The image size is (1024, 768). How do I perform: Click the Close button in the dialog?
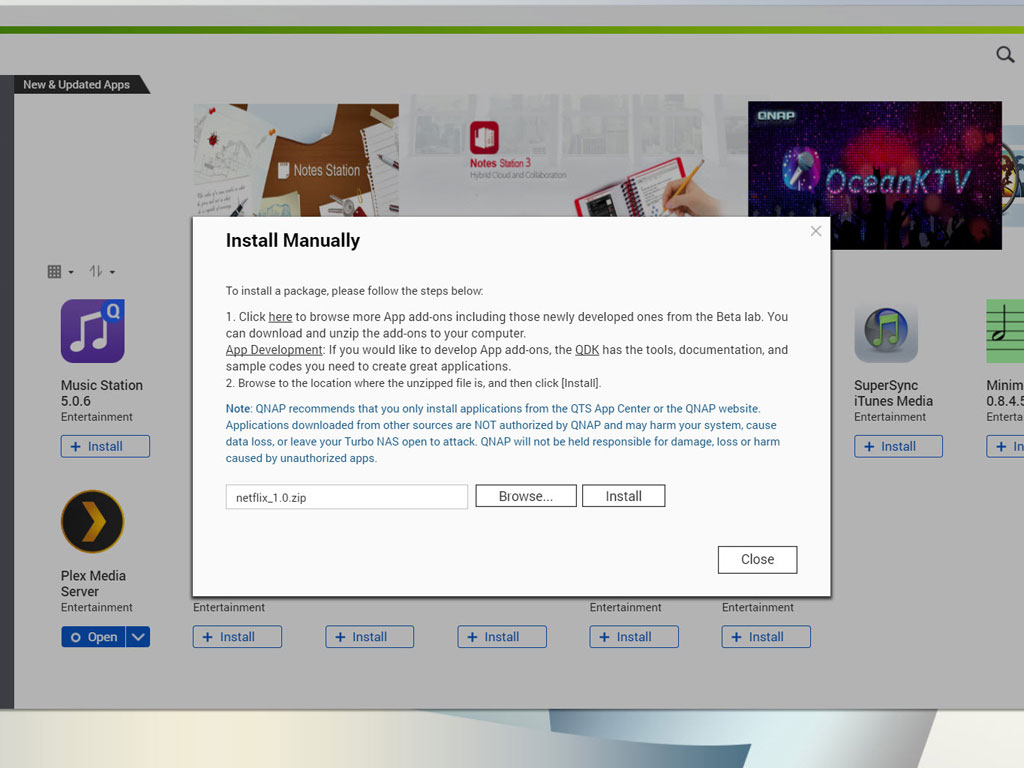758,560
